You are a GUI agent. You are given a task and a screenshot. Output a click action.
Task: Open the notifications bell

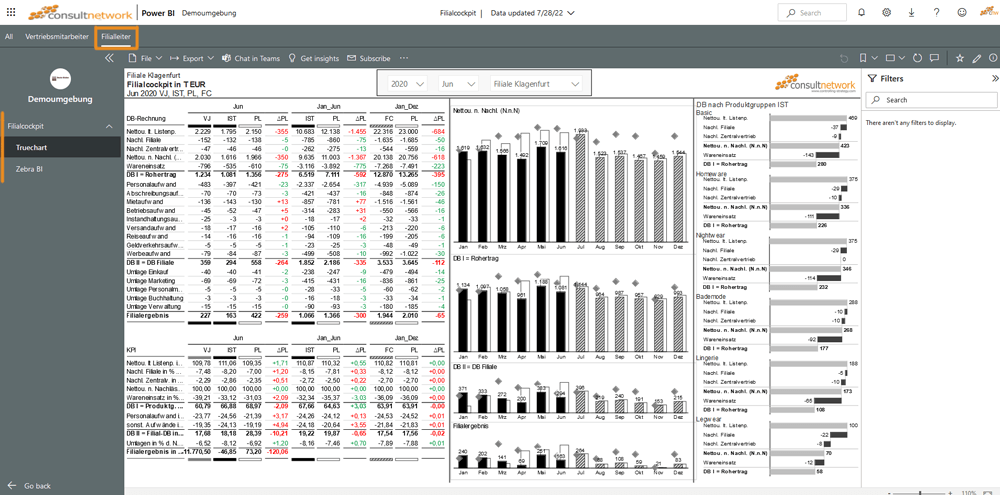860,13
